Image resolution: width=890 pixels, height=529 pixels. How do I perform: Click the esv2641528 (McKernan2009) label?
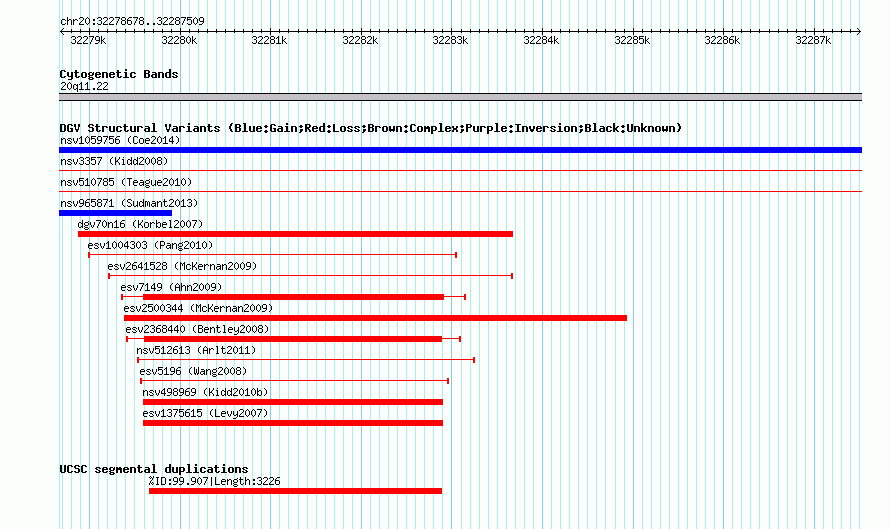pos(182,266)
